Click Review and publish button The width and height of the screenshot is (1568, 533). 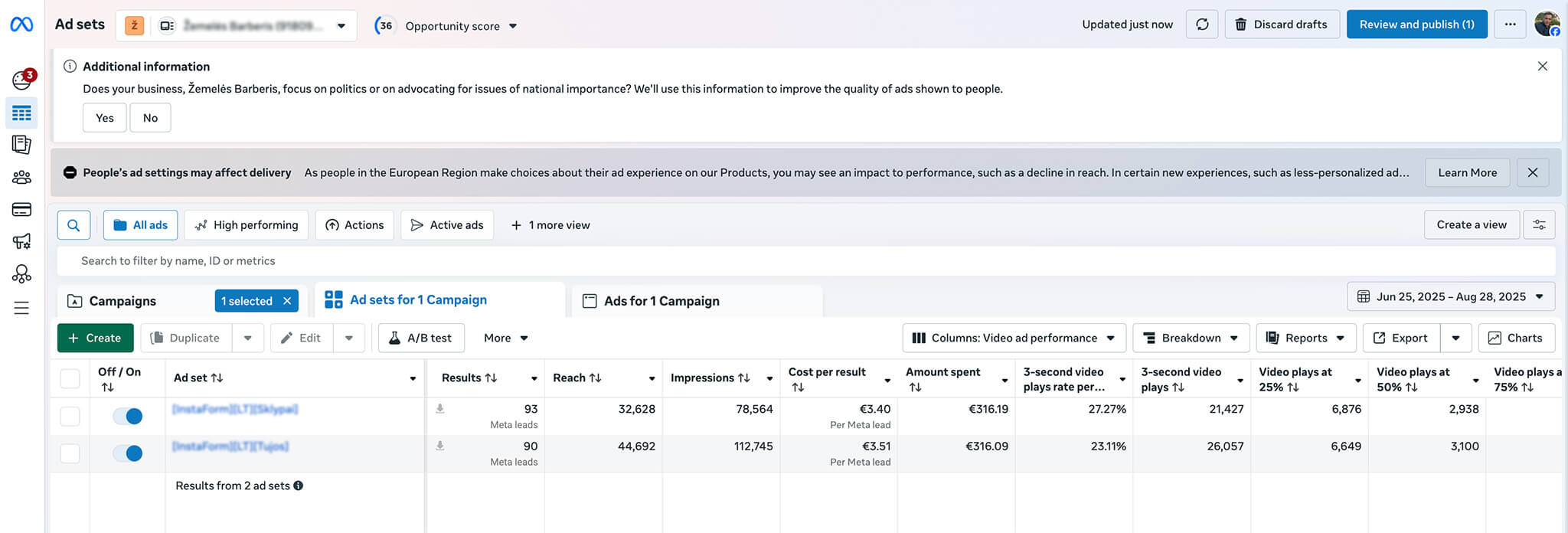[1416, 25]
